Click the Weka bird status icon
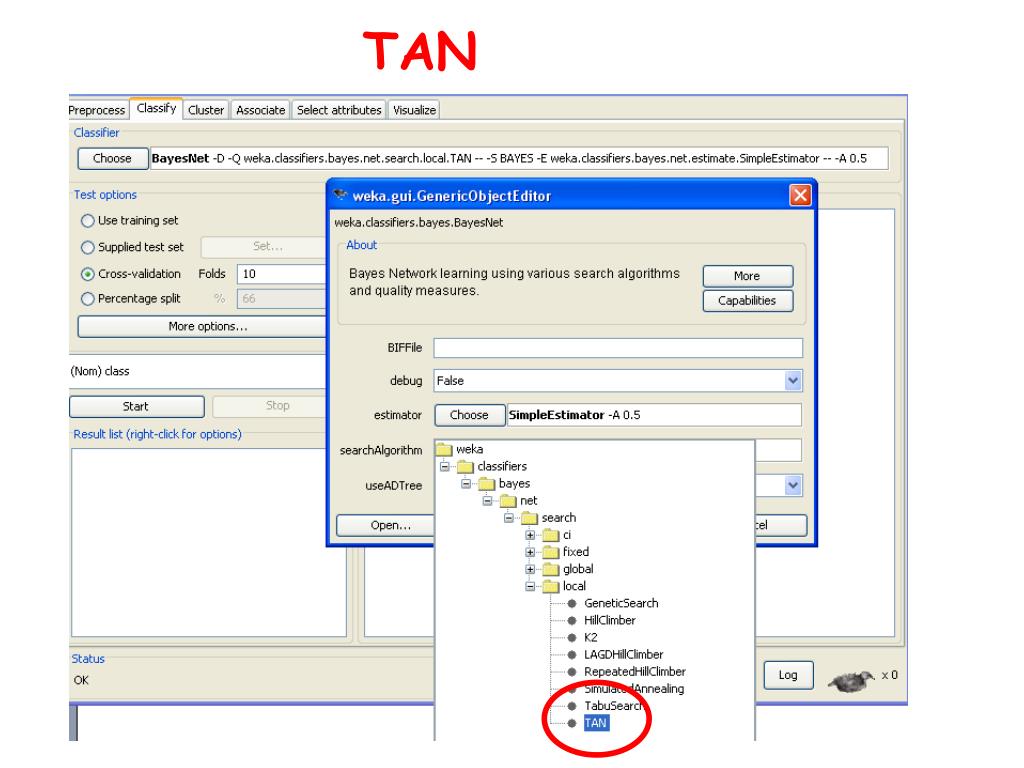 852,680
